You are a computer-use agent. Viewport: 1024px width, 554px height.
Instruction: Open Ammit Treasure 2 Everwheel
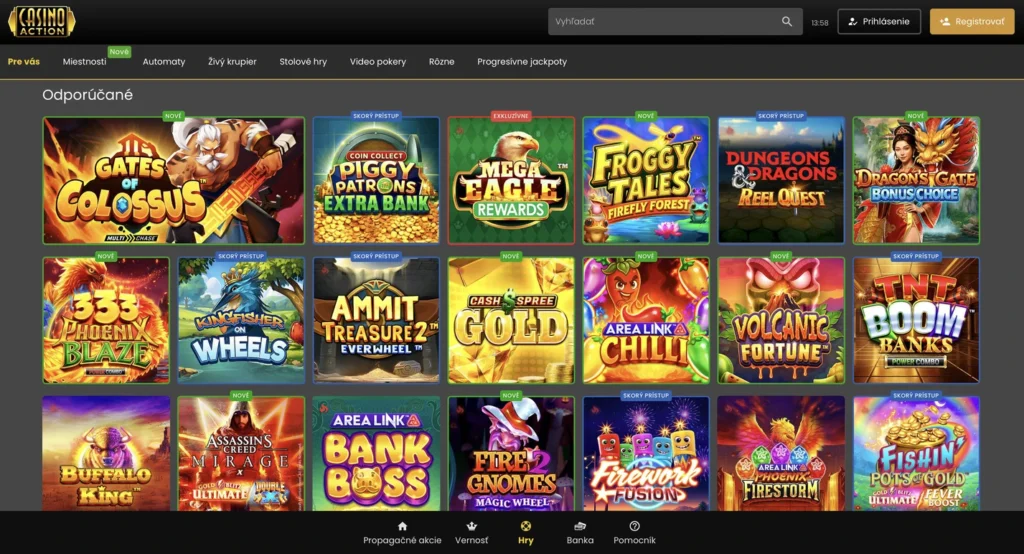(x=376, y=320)
